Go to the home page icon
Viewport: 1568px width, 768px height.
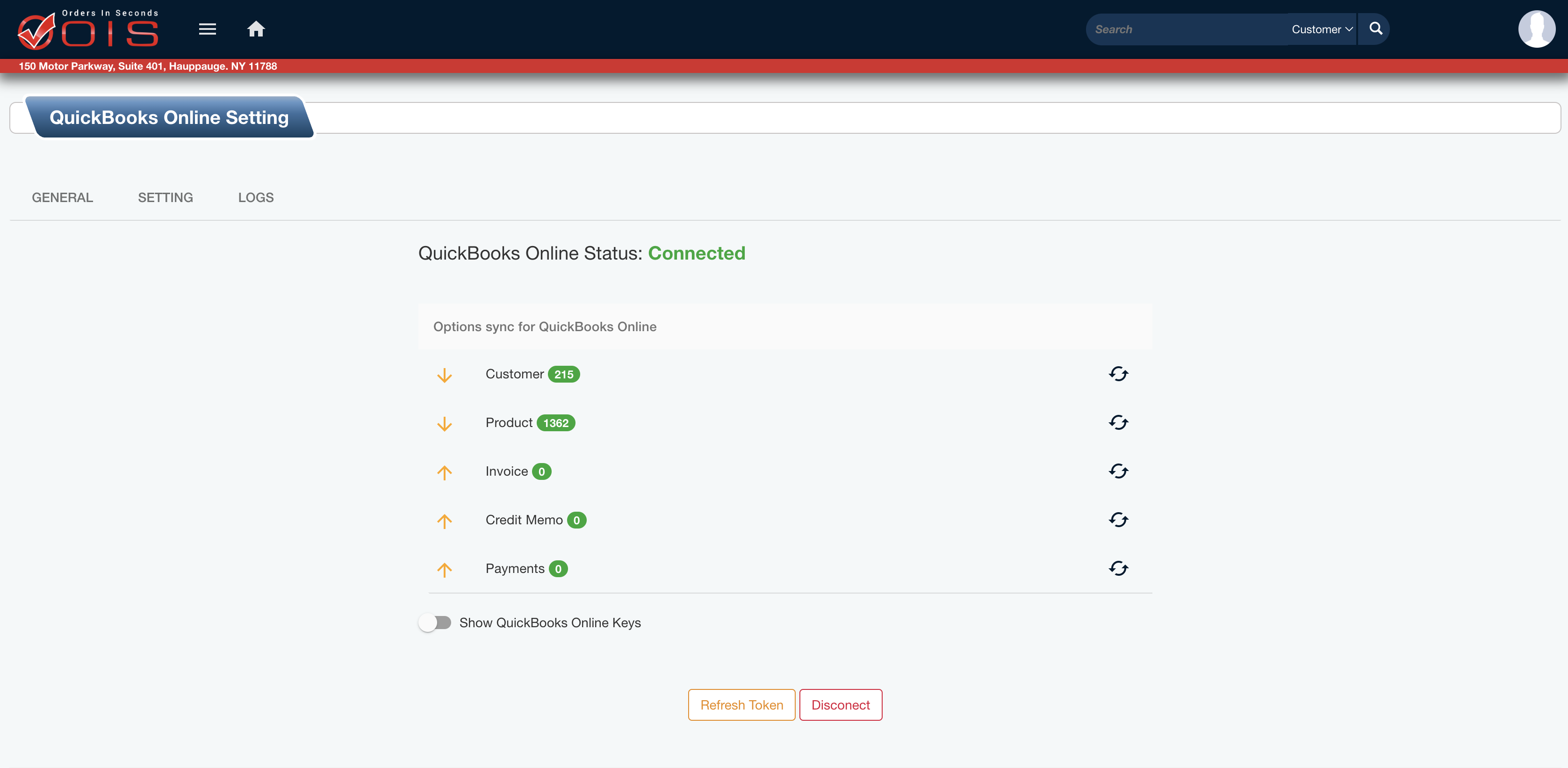(256, 29)
